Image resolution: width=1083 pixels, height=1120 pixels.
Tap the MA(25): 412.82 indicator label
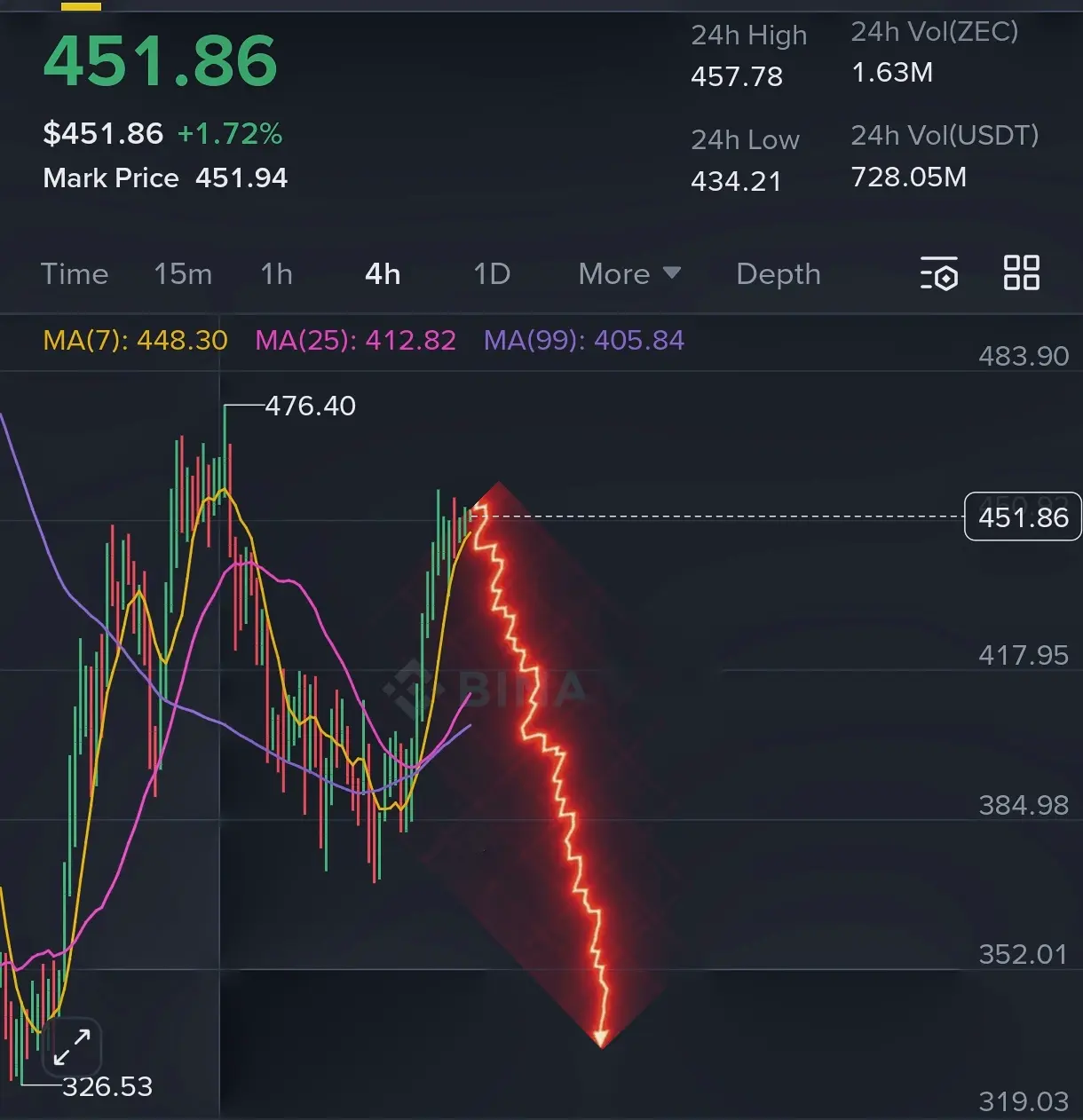tap(356, 340)
